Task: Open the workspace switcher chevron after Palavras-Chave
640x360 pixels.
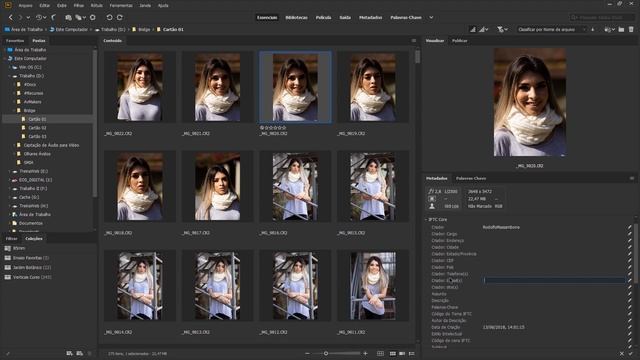Action: tap(431, 18)
